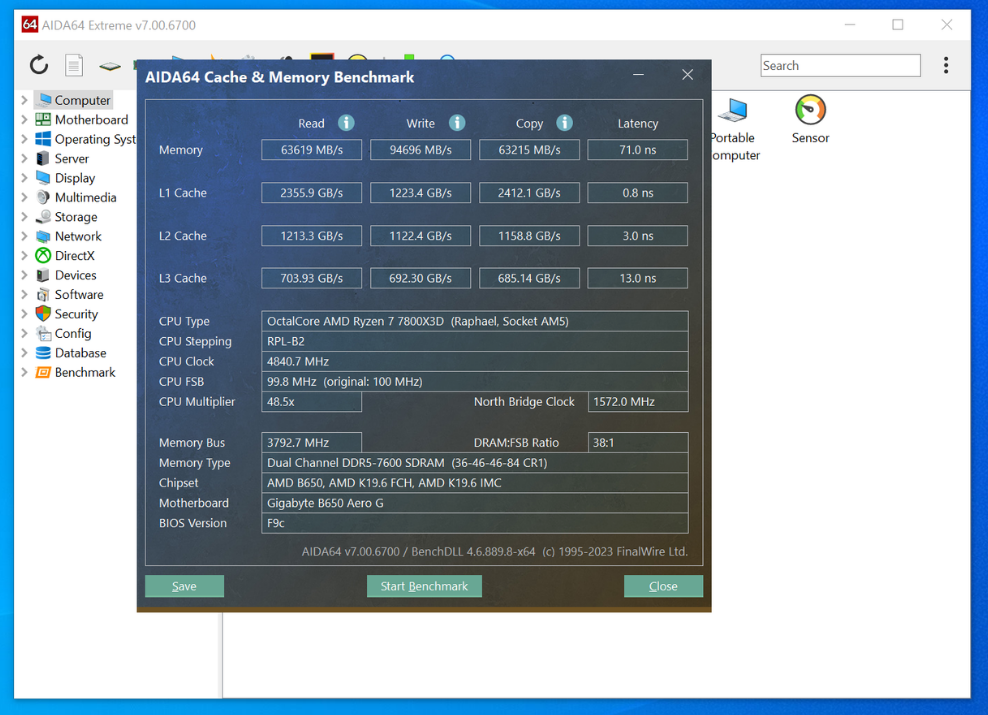988x715 pixels.
Task: Expand the Storage tree node
Action: [24, 217]
